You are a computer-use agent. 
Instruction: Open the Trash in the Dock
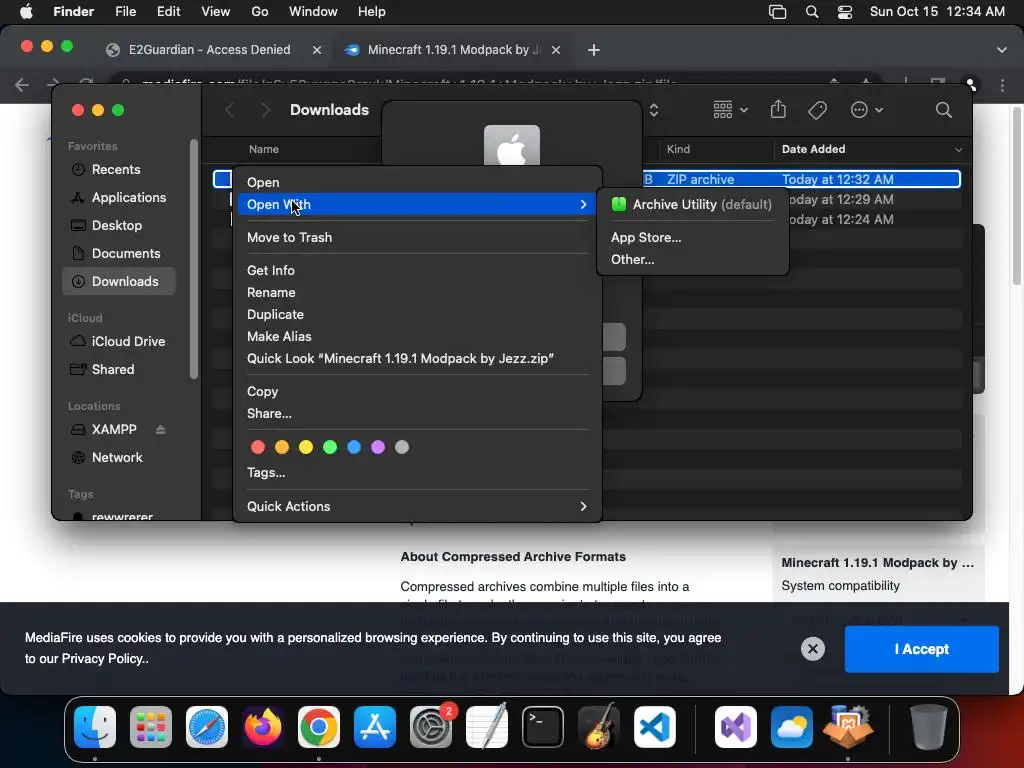pos(929,727)
